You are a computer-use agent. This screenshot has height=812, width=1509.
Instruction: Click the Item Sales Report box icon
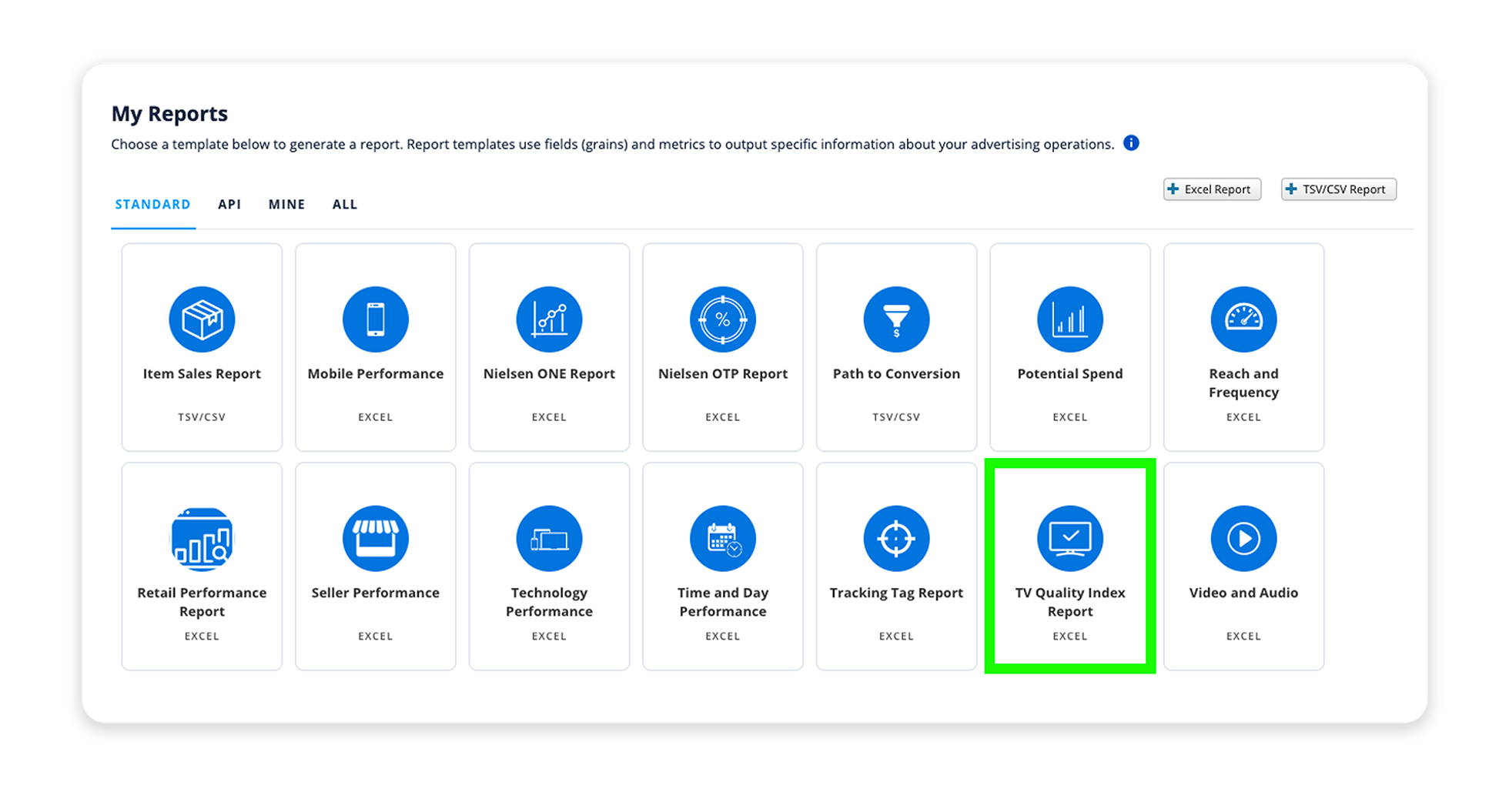tap(202, 319)
